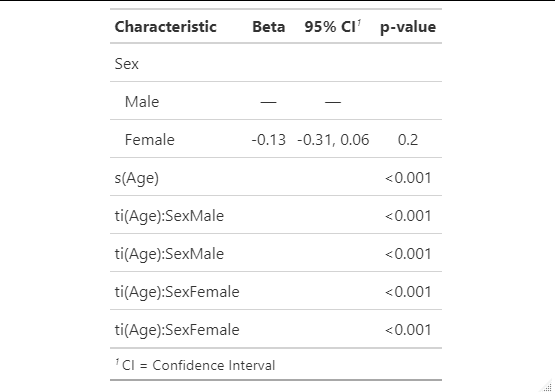The image size is (555, 392).
Task: Click the Male row label
Action: pyautogui.click(x=142, y=102)
